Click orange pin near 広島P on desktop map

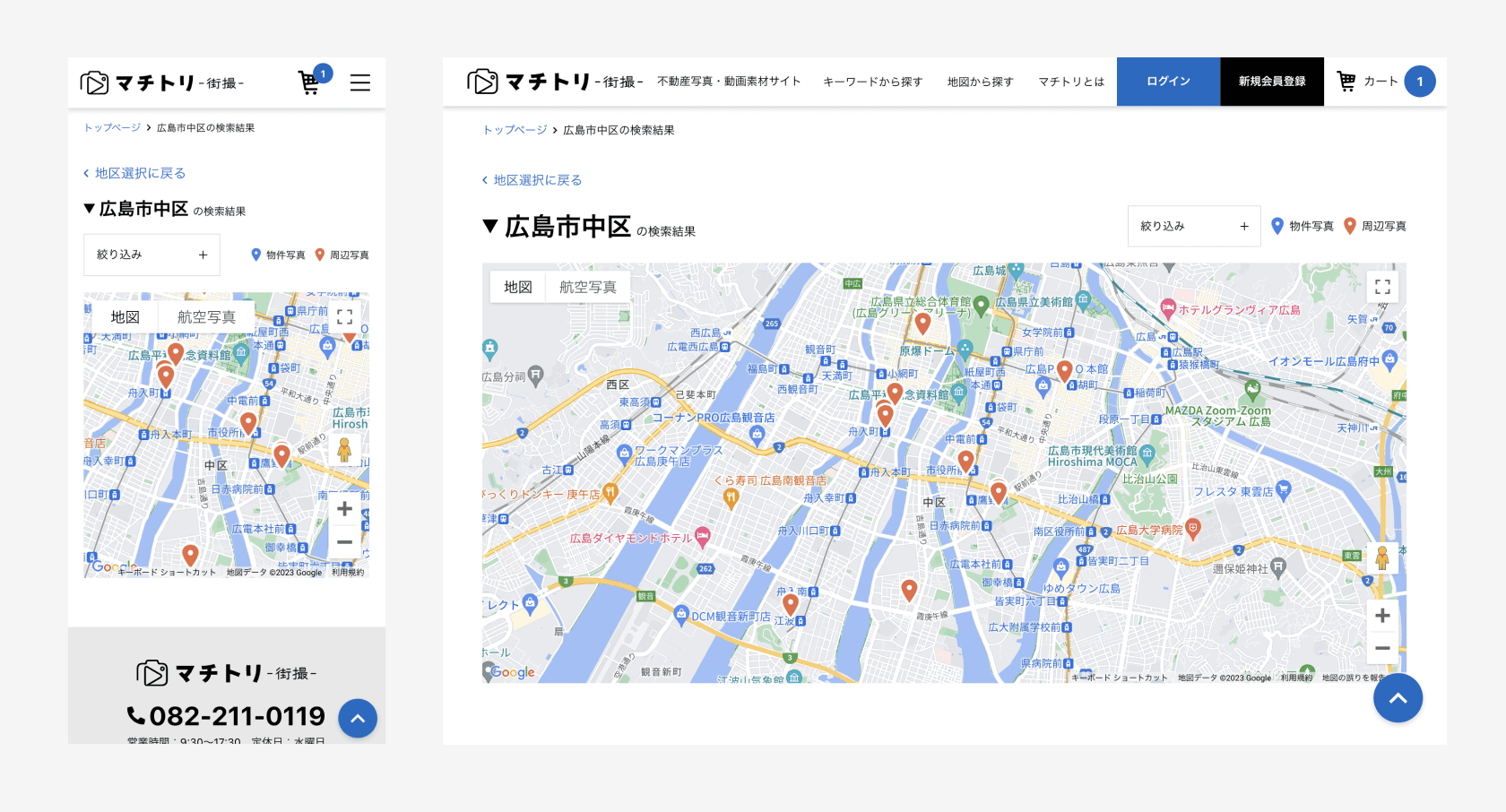(x=1065, y=370)
